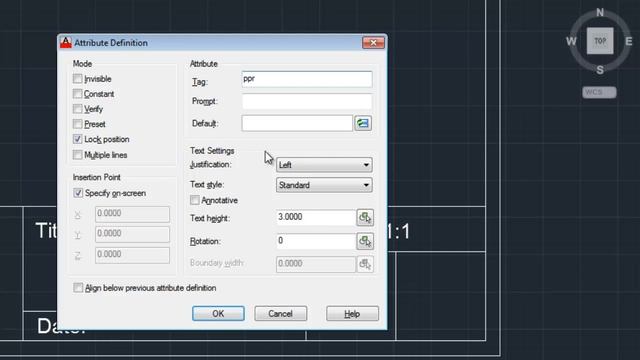
Task: Rotate view to South on the ViewCube compass
Action: 600,70
